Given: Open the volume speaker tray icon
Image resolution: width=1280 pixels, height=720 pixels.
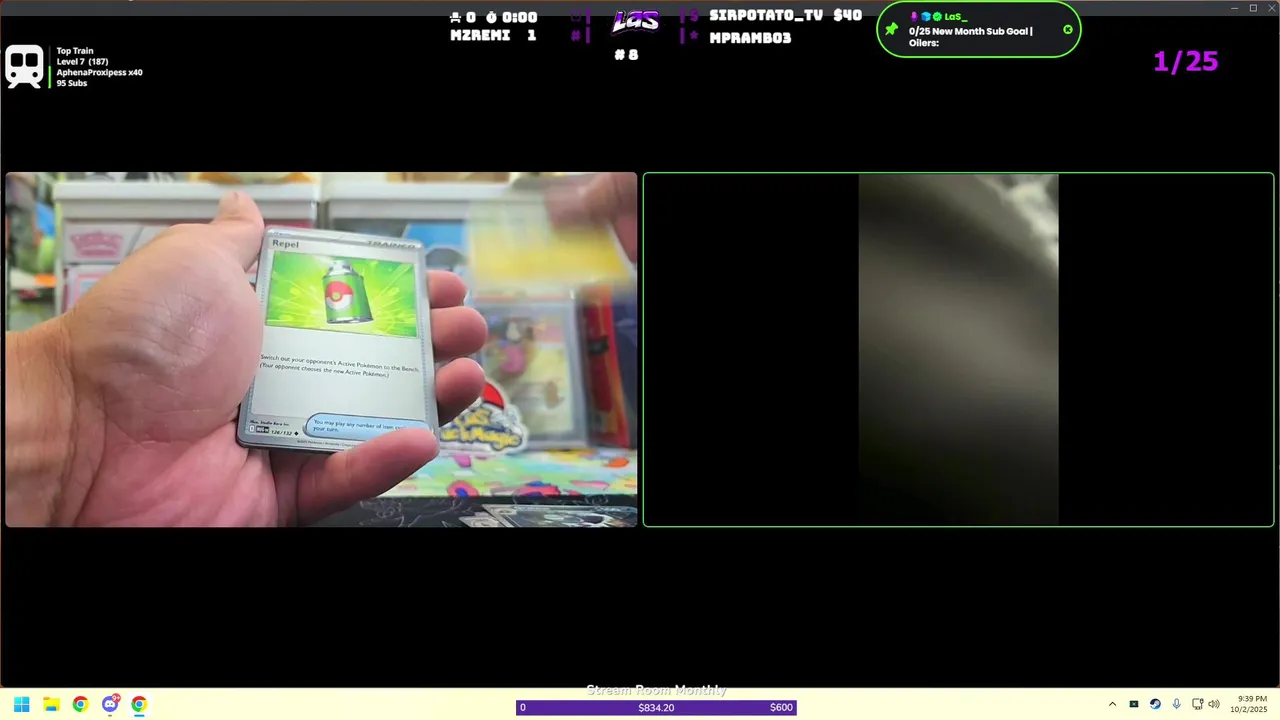Looking at the screenshot, I should pyautogui.click(x=1214, y=705).
